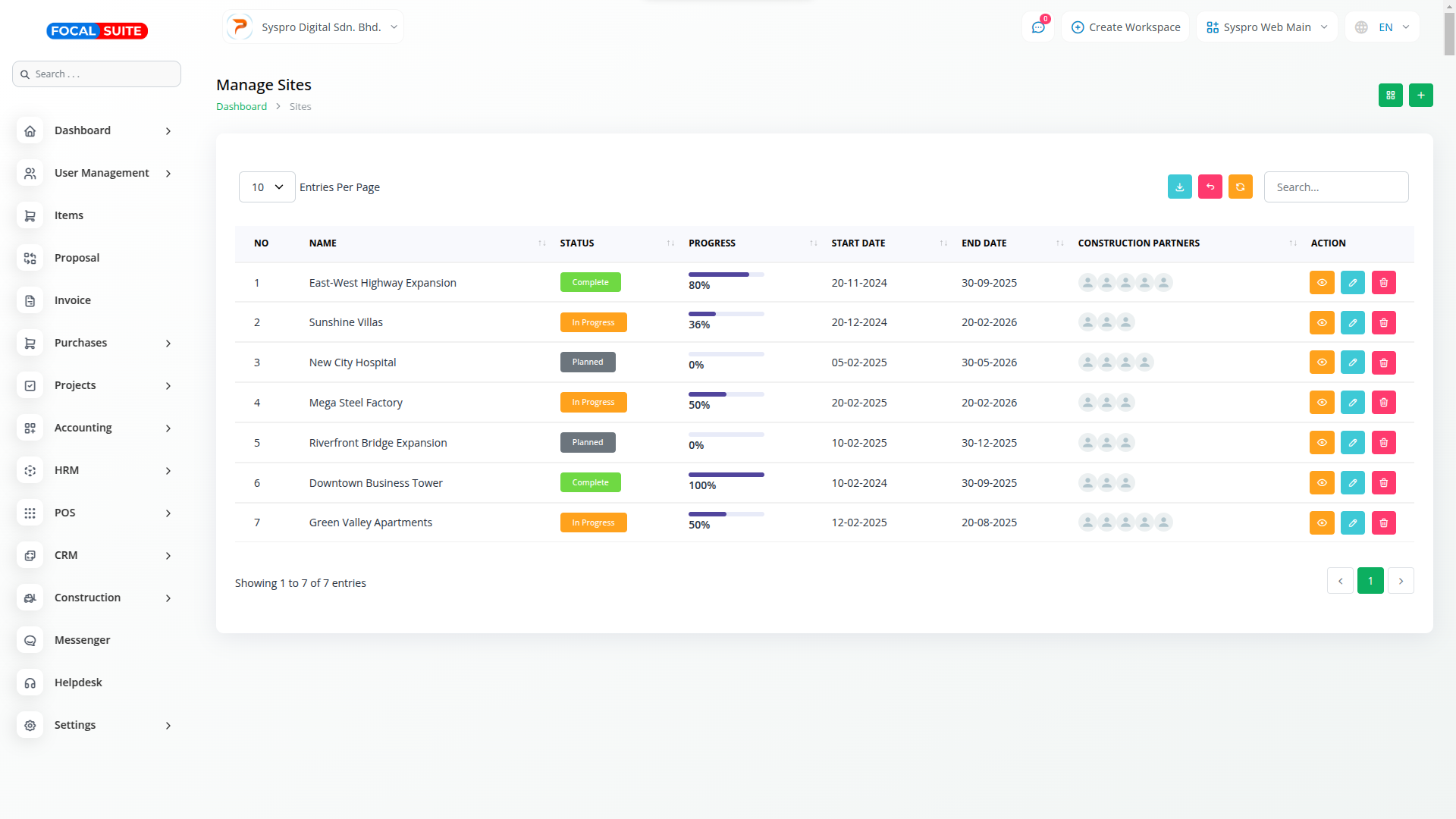Viewport: 1456px width, 819px height.
Task: Open Syspro Web Main workspace dropdown
Action: 1266,27
